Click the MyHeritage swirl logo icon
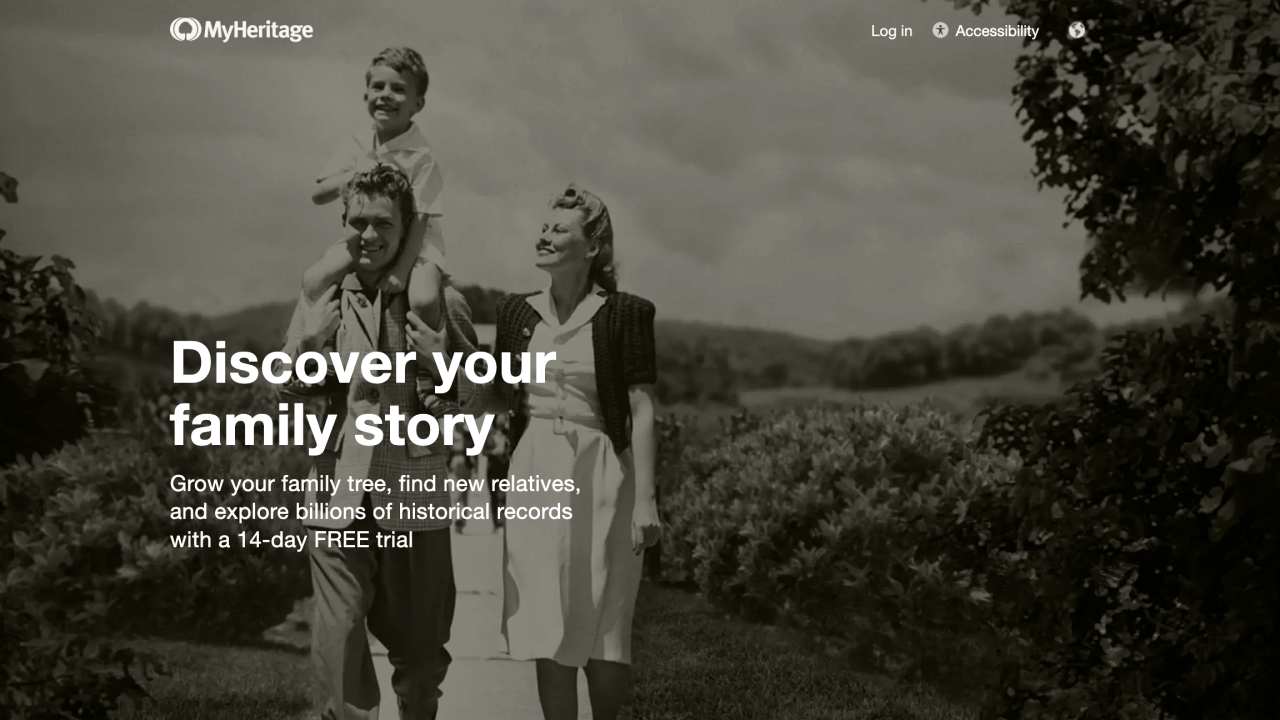1280x720 pixels. (185, 30)
